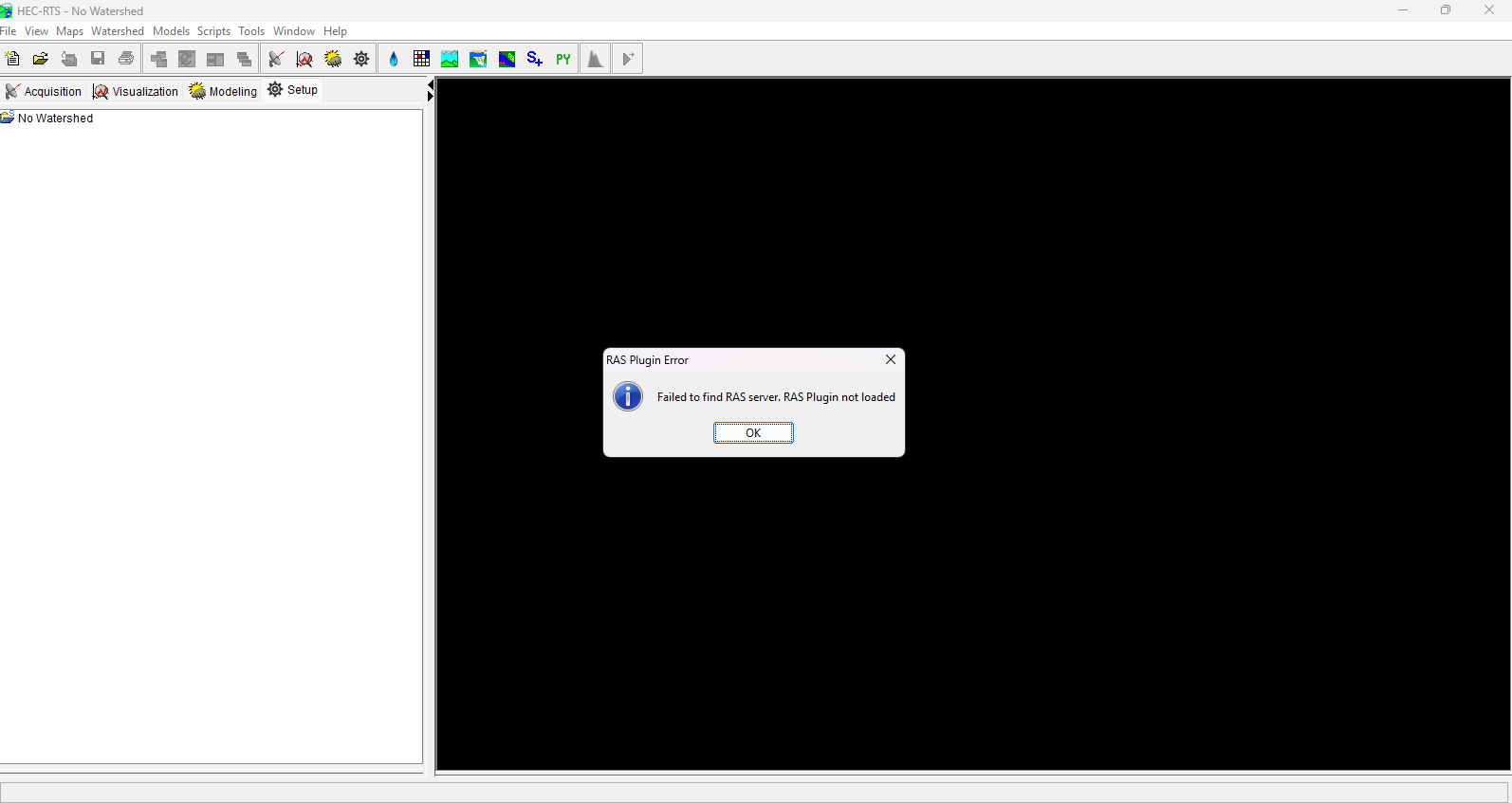Click the blue info icon in dialog

click(x=628, y=396)
